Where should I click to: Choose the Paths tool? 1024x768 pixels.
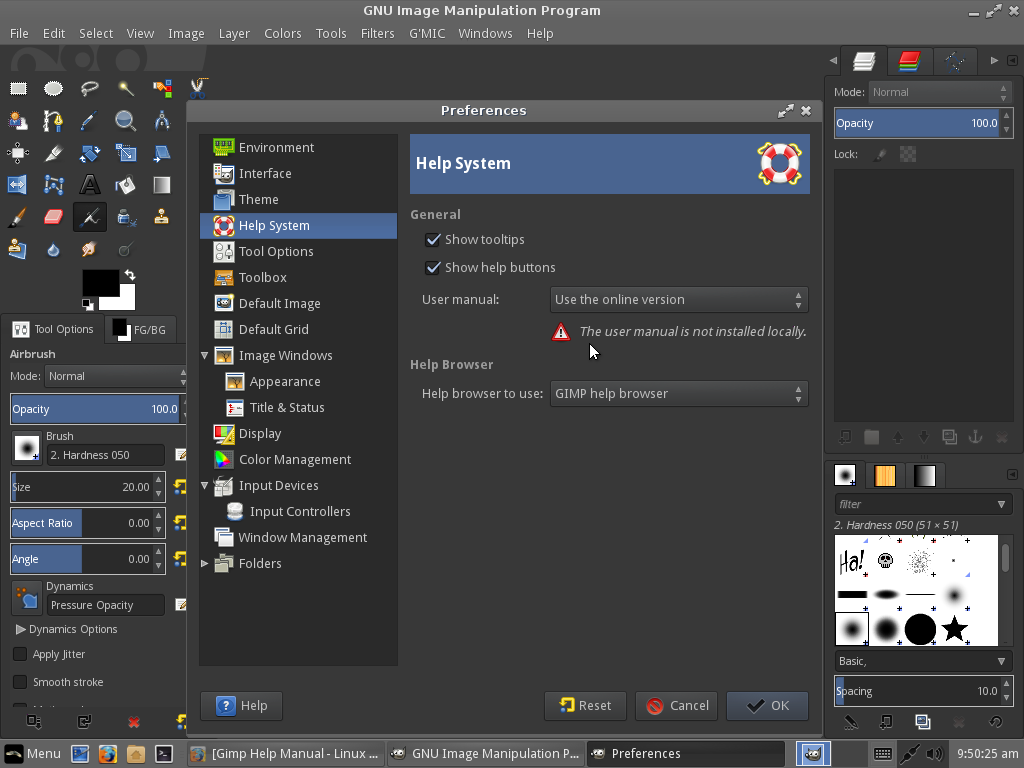click(x=54, y=120)
